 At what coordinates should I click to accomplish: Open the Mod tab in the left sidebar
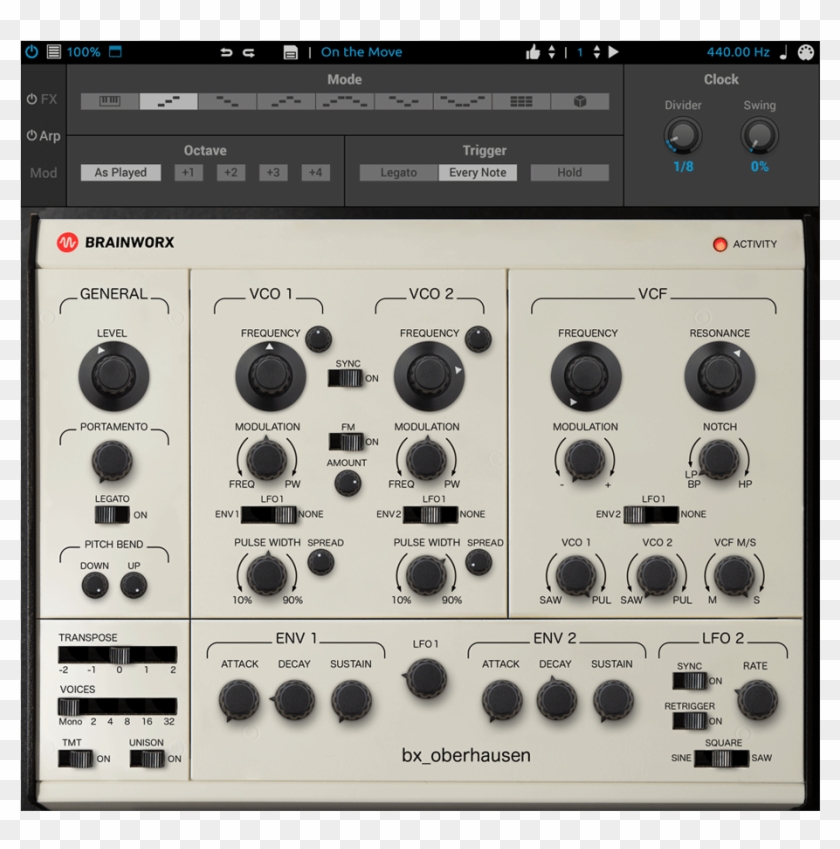click(42, 172)
